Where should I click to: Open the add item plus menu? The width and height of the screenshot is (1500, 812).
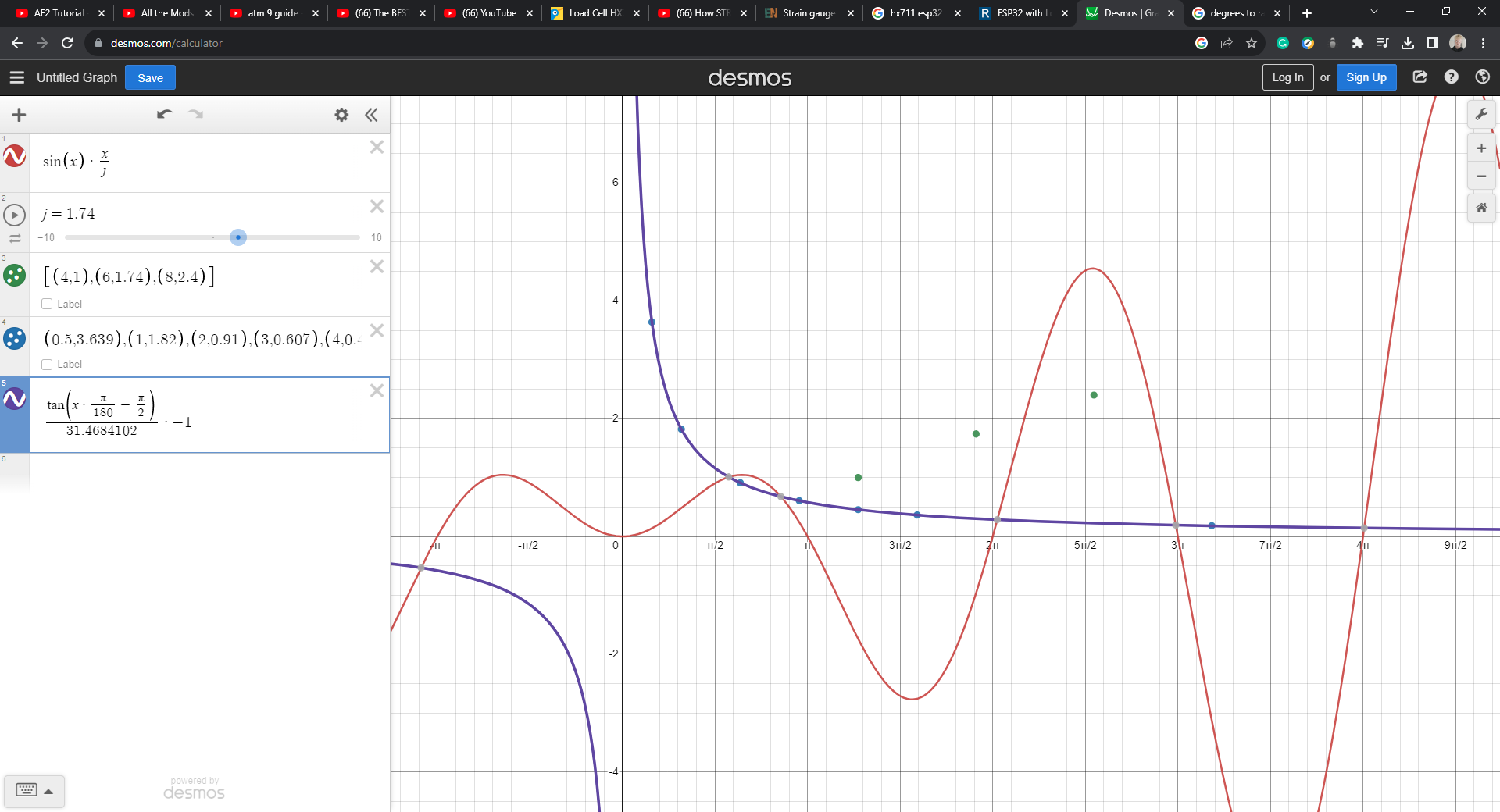[x=20, y=115]
